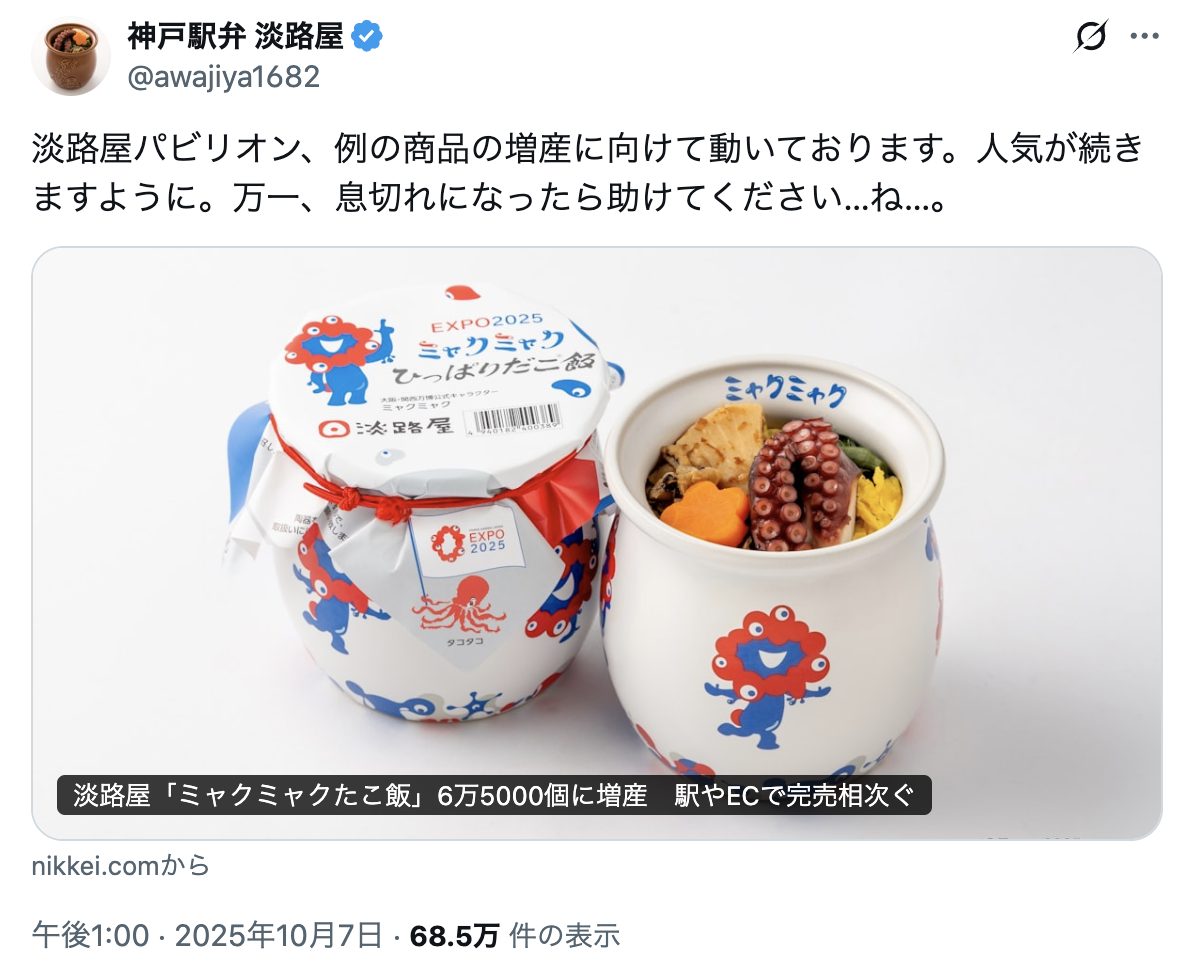Open the 神戸駅弁 淡路屋 display name

(x=235, y=36)
